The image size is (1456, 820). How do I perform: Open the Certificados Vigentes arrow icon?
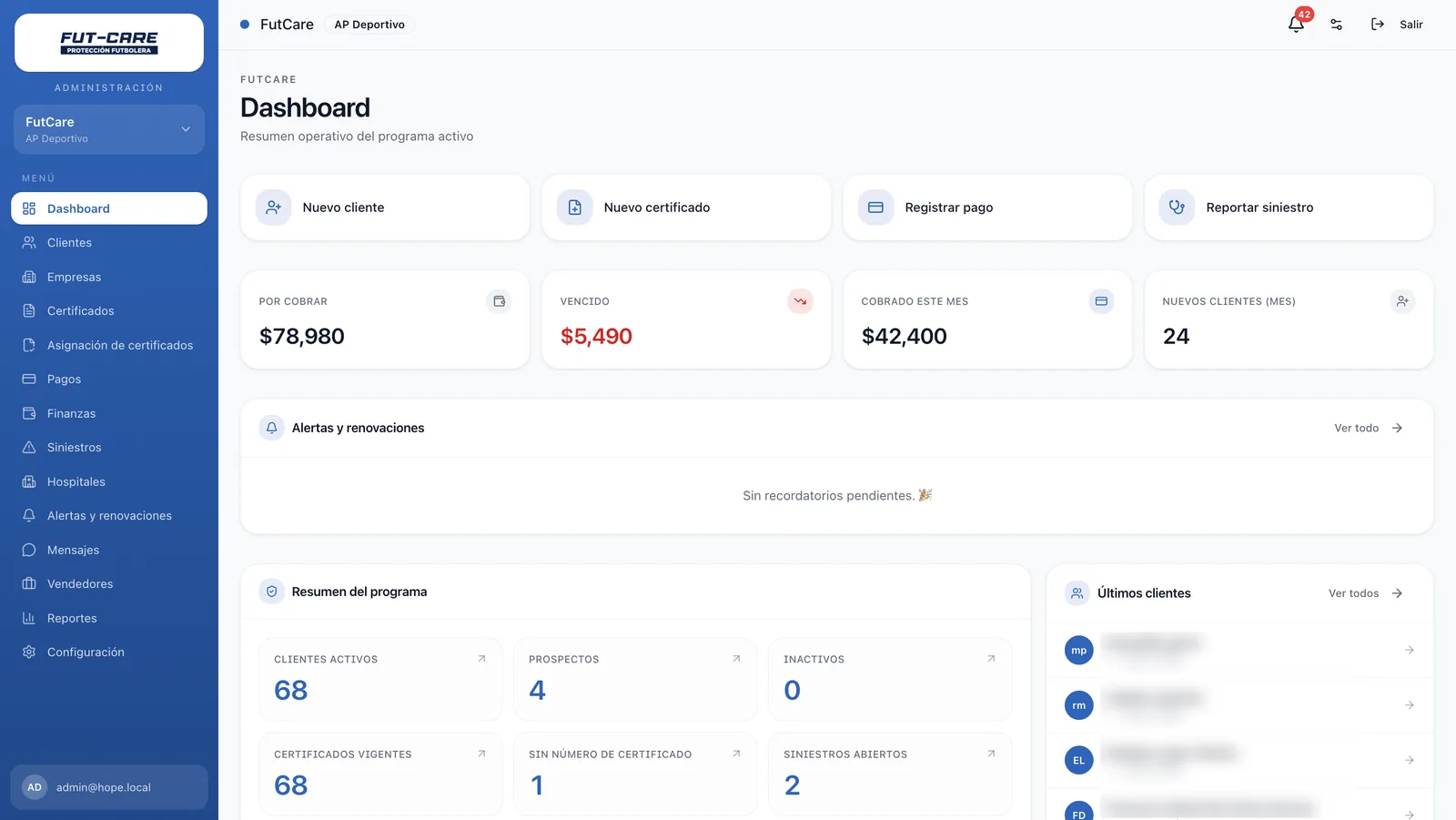click(481, 754)
